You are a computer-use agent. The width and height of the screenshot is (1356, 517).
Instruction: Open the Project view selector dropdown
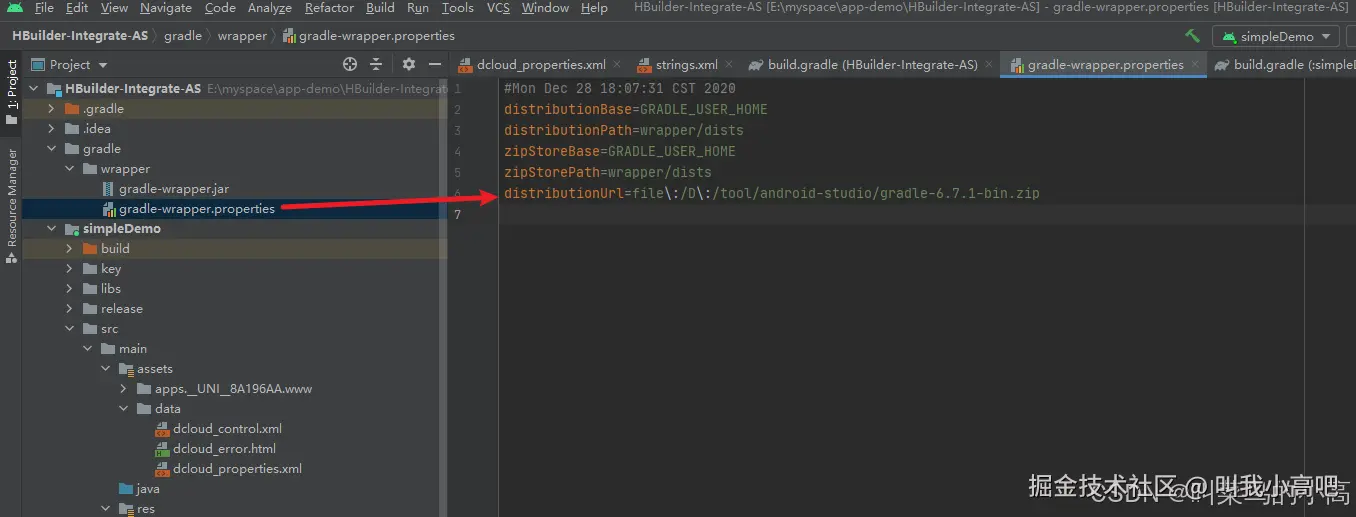click(69, 64)
